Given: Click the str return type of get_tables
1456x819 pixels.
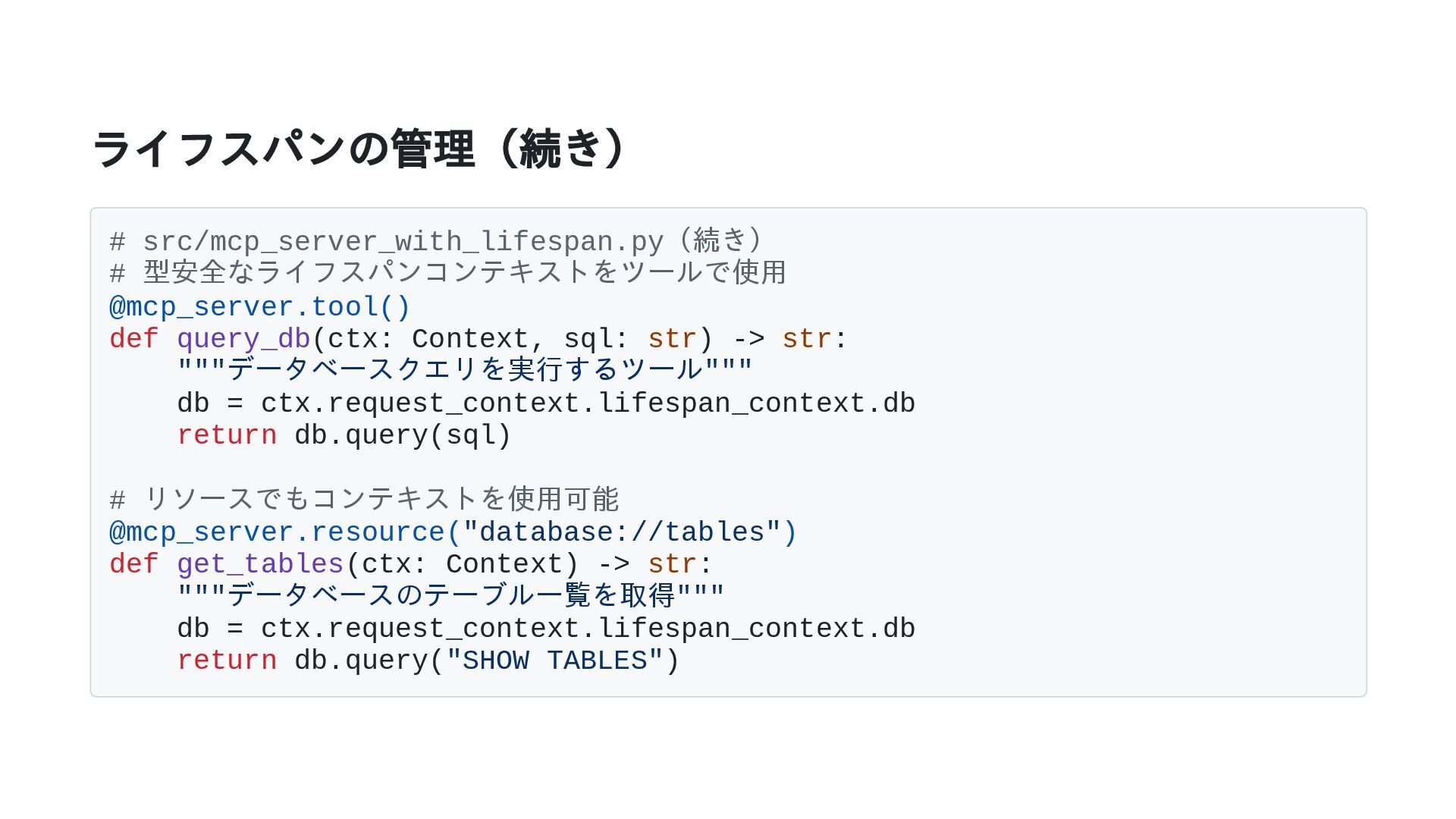Looking at the screenshot, I should (672, 564).
